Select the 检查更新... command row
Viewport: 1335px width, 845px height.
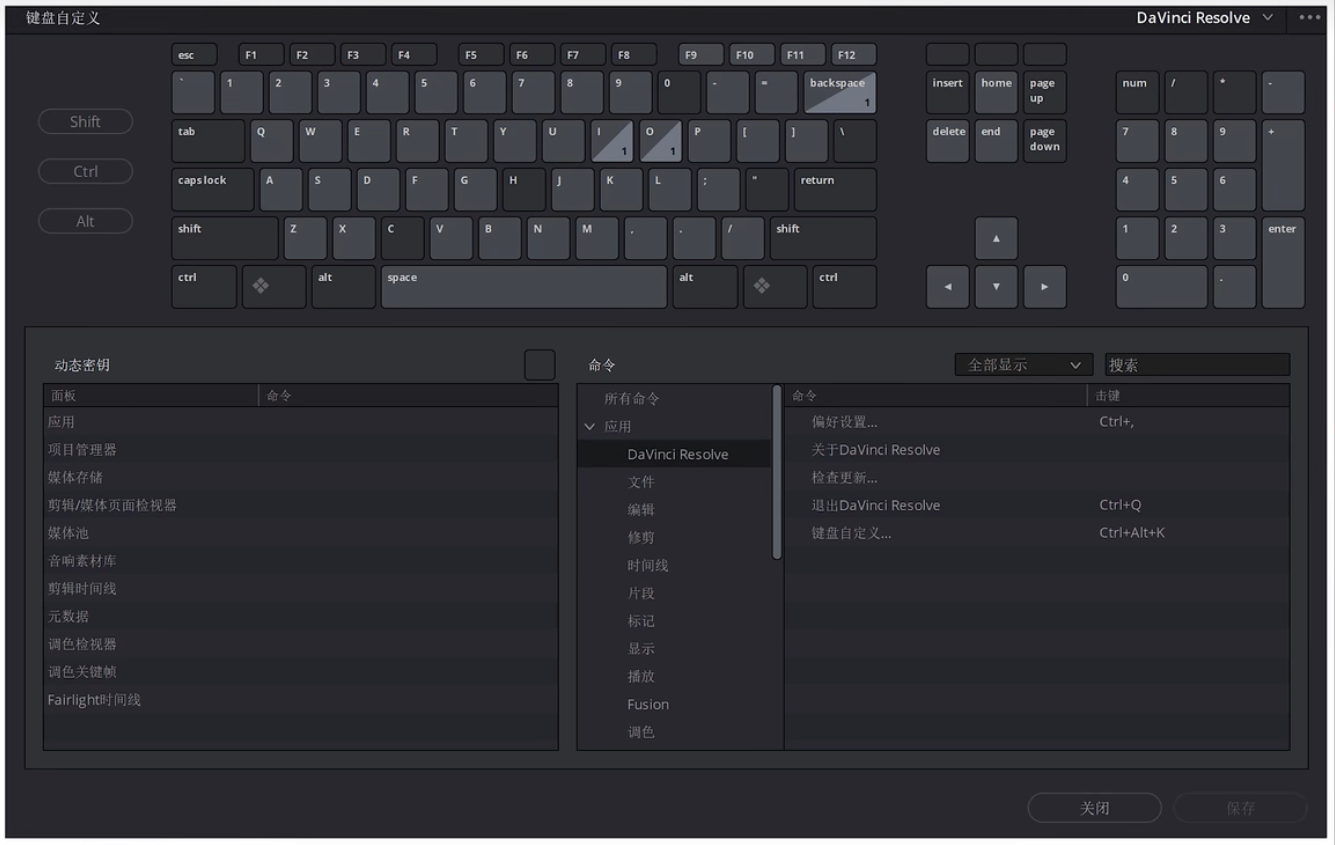tap(1037, 478)
